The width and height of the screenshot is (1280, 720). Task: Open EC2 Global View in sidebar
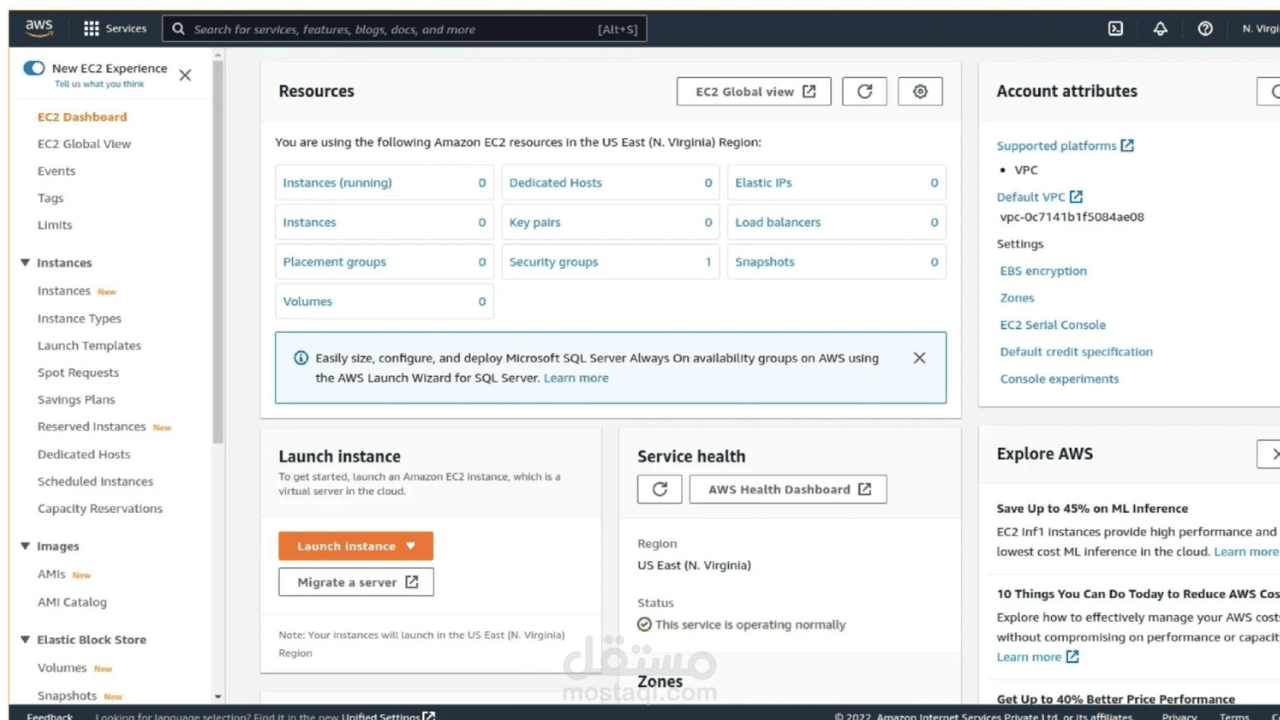(x=84, y=144)
